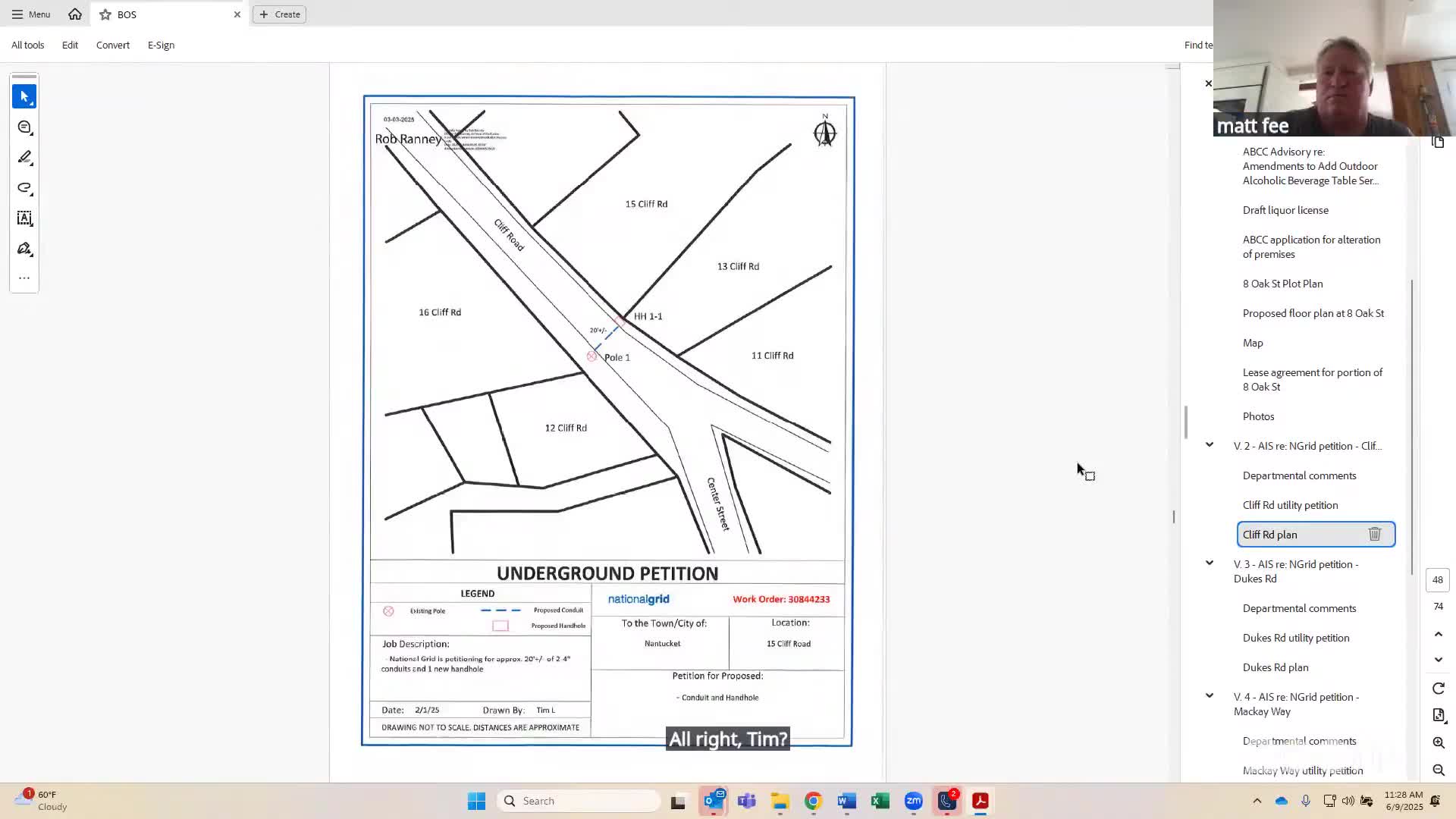This screenshot has width=1456, height=819.
Task: Select the add comment tool
Action: click(24, 127)
